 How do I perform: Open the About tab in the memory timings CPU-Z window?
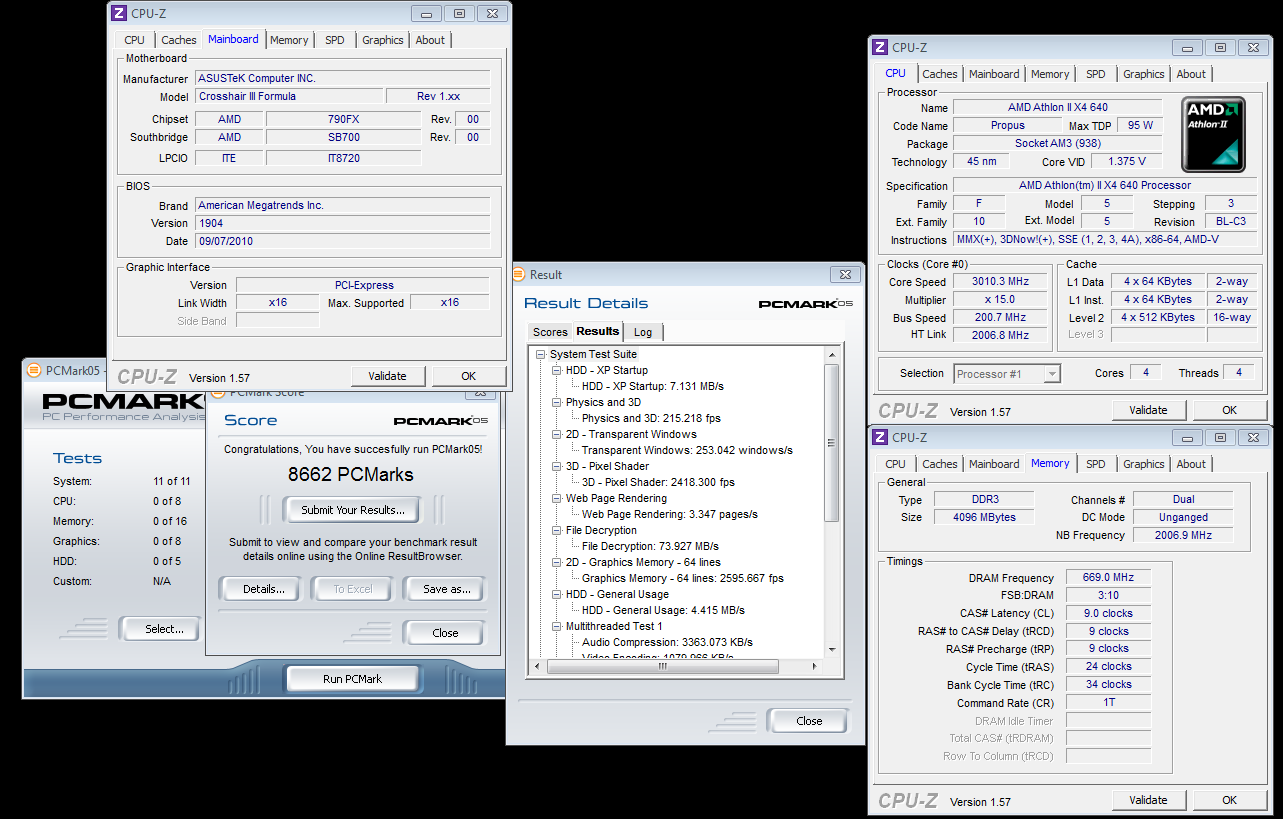tap(1191, 464)
